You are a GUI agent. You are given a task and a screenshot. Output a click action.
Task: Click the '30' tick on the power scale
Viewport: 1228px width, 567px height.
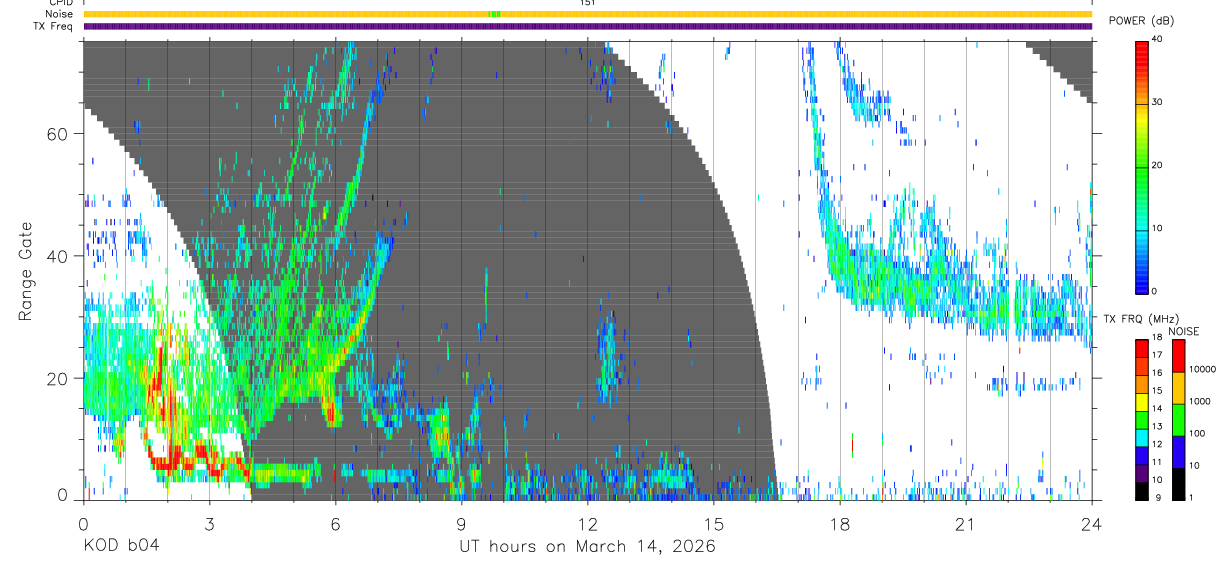tap(1158, 102)
